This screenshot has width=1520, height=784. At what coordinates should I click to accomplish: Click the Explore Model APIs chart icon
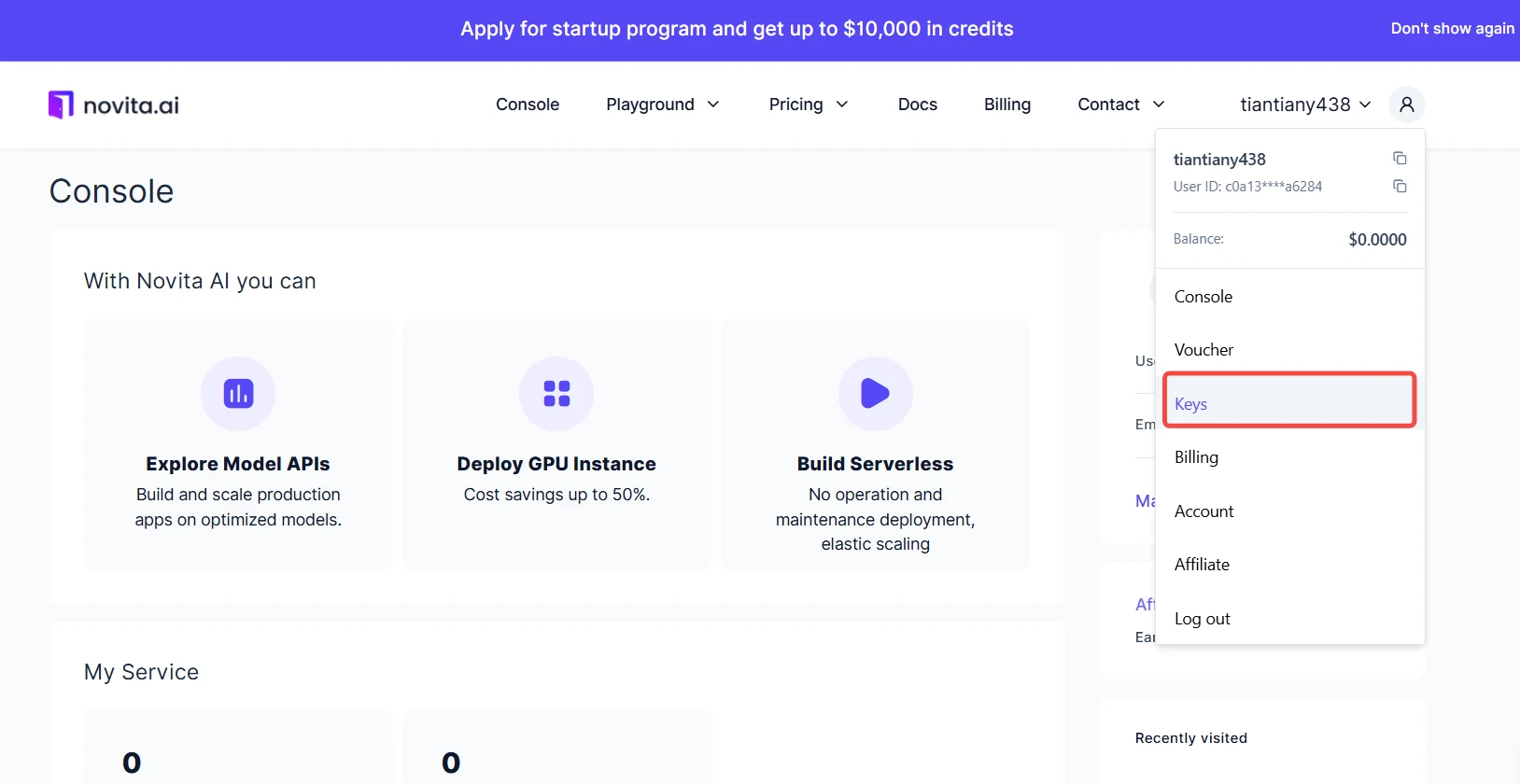coord(238,394)
